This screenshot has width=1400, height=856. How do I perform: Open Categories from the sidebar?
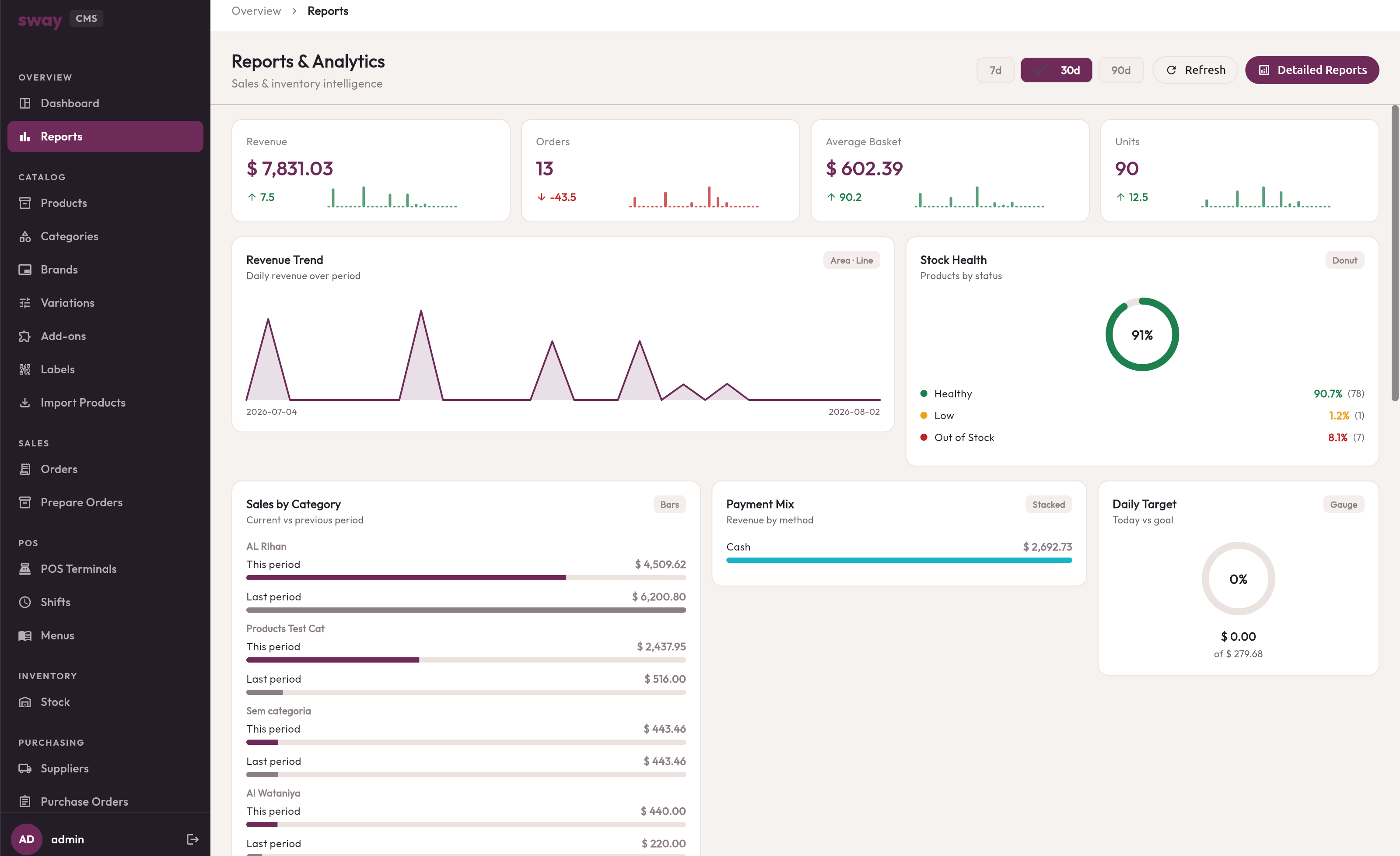click(x=105, y=236)
